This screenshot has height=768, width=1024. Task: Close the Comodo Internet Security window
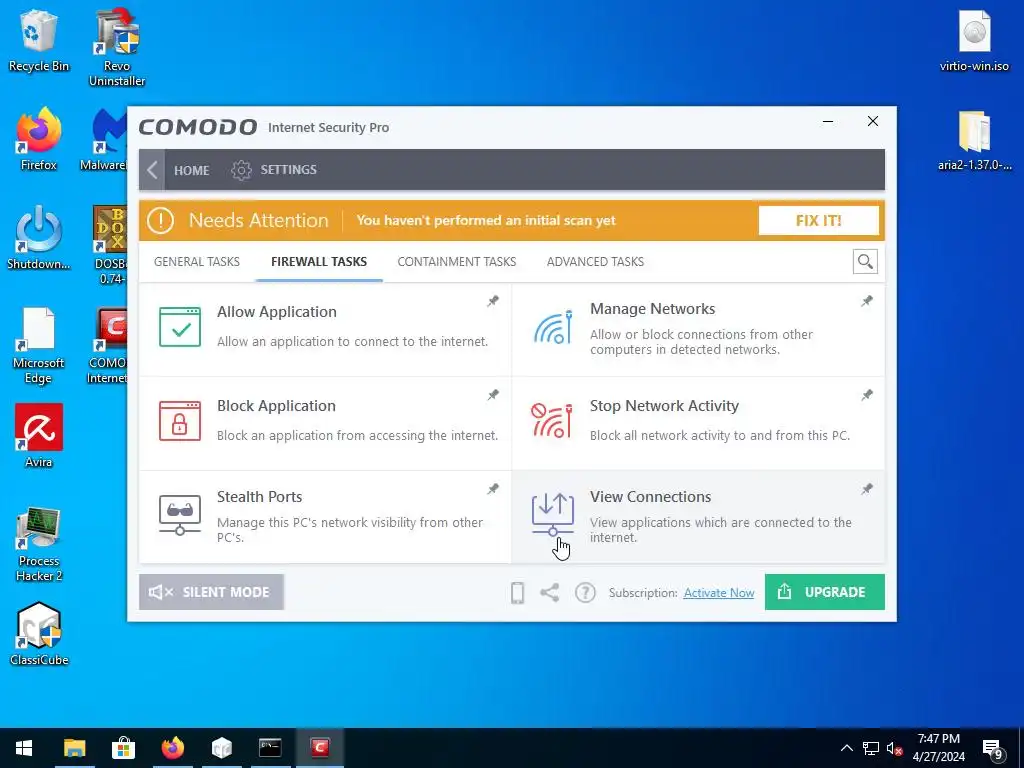tap(872, 121)
